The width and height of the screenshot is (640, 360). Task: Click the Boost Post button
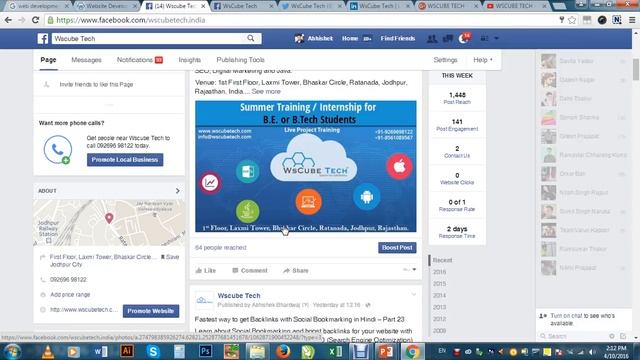point(397,247)
